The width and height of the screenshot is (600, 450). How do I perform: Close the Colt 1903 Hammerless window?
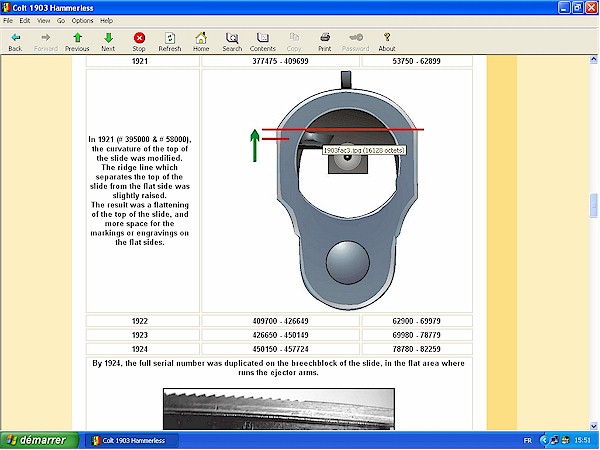pos(592,8)
